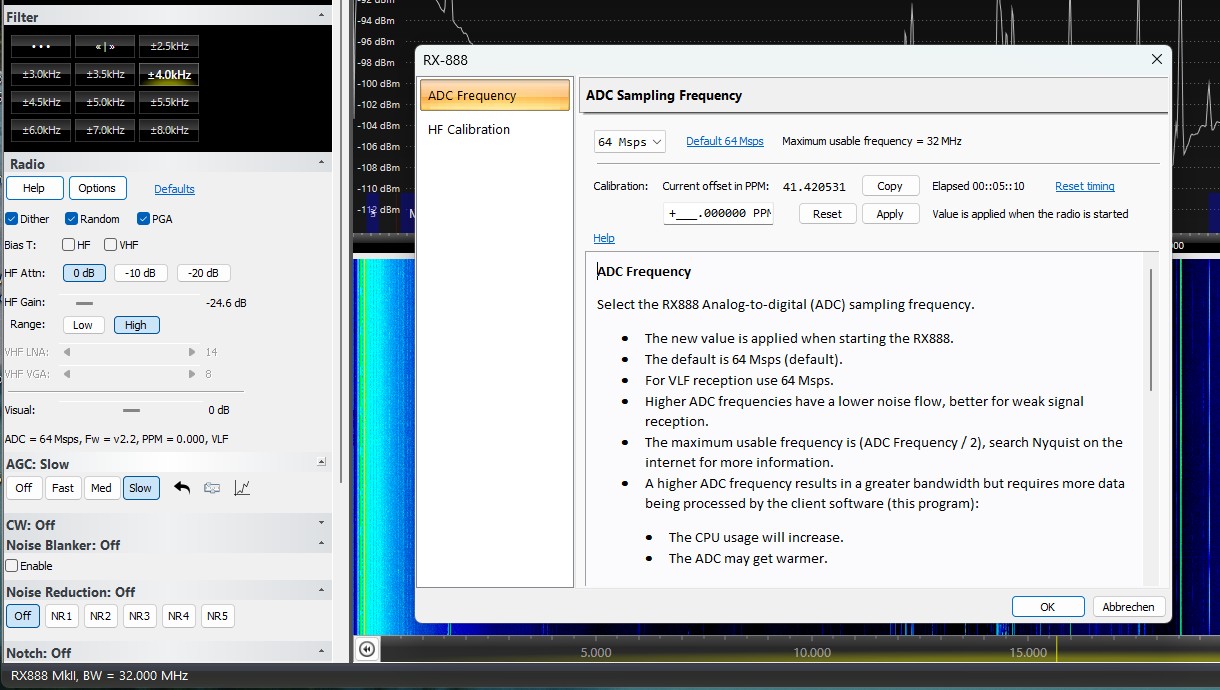
Task: Open the AGC settings card icon
Action: (x=212, y=488)
